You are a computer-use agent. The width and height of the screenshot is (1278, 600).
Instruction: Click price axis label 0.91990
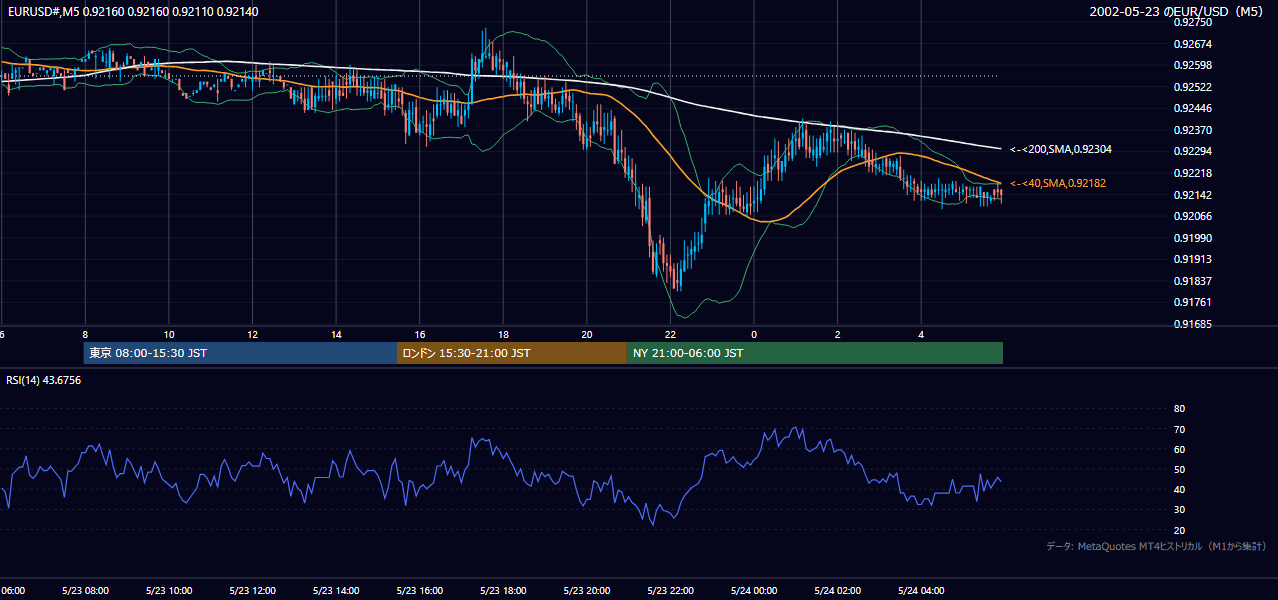point(1193,238)
